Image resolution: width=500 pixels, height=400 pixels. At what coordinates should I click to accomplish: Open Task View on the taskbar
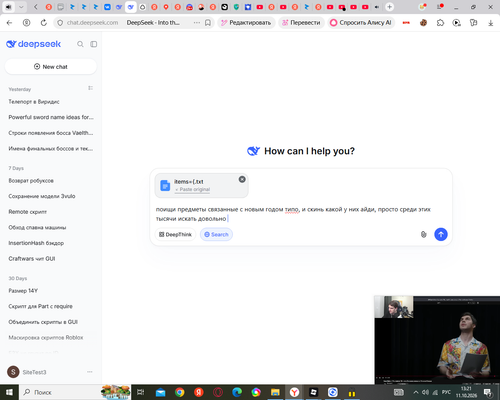141,392
